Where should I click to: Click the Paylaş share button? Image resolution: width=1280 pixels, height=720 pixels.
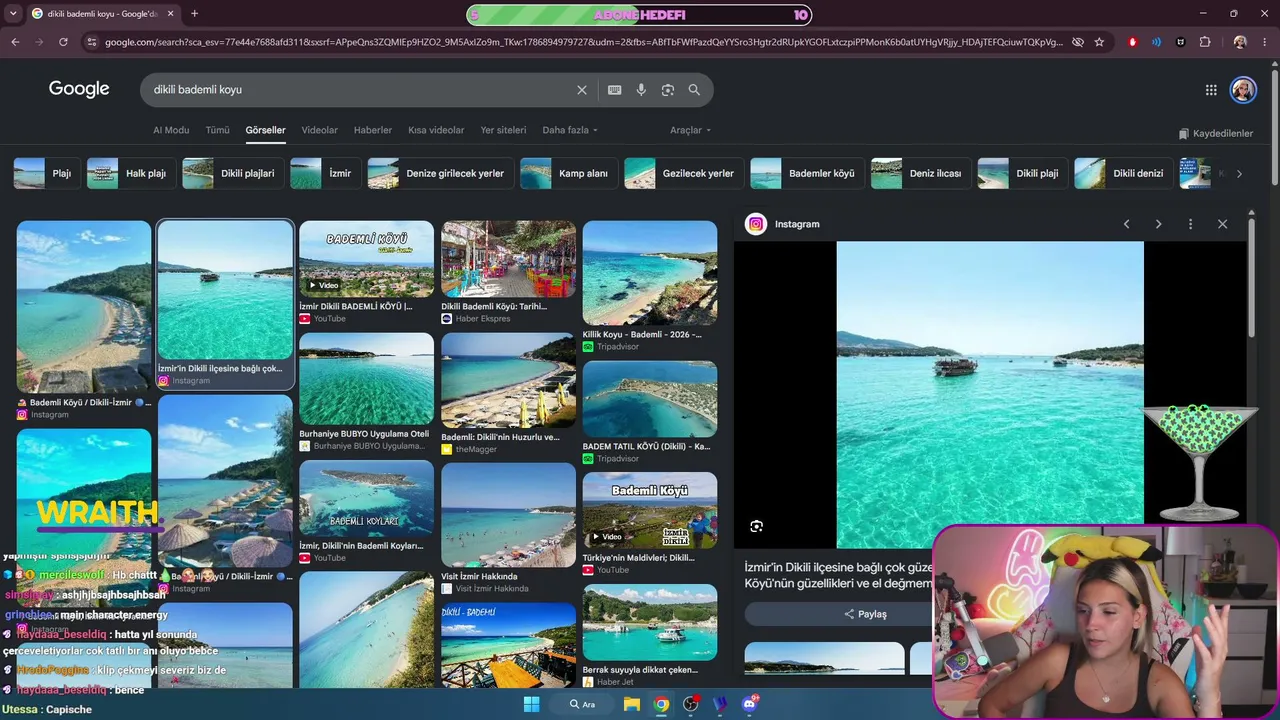click(x=865, y=614)
